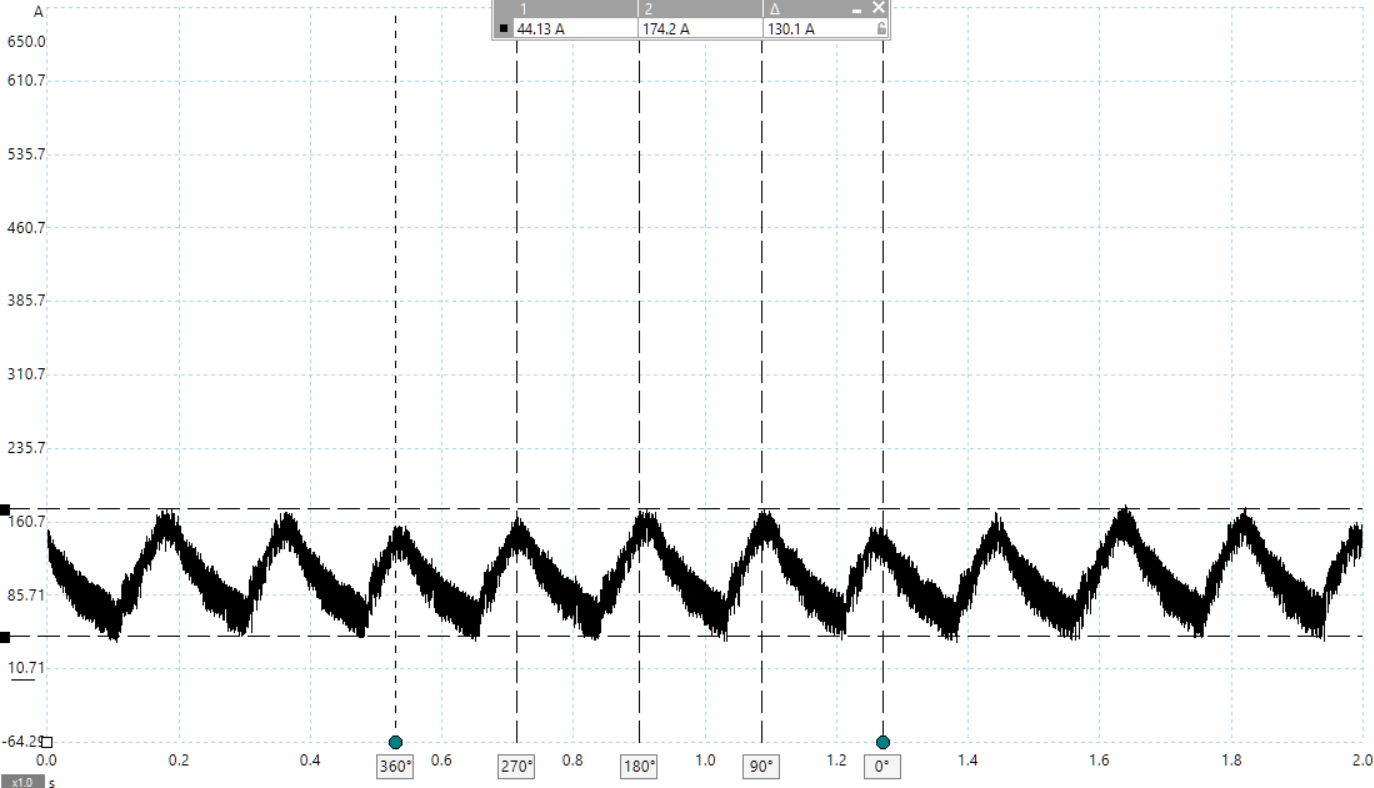
Task: Click the 85.71 vertical axis label
Action: tap(27, 594)
